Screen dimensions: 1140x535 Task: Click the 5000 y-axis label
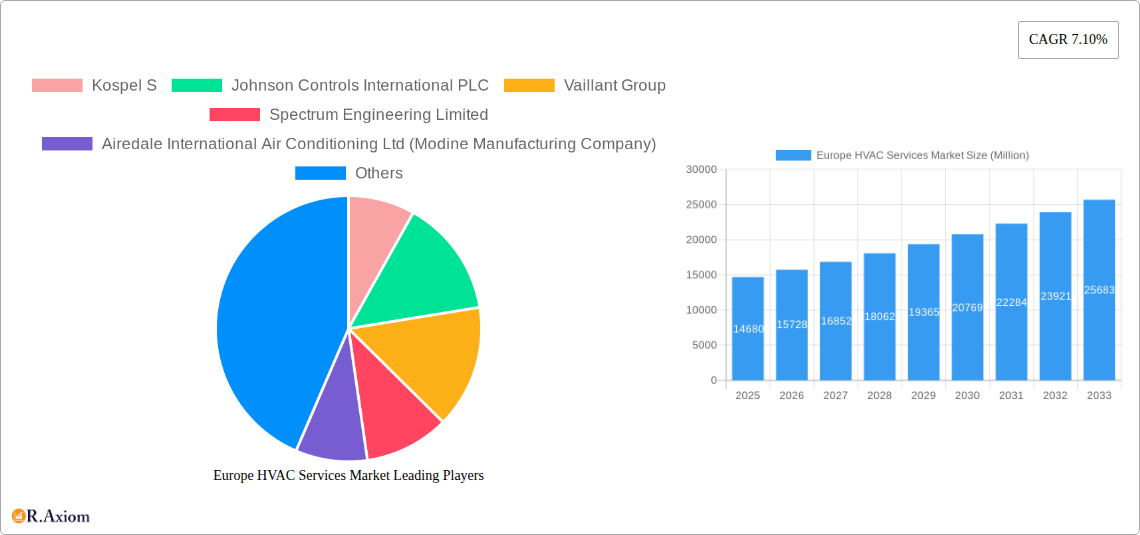704,345
